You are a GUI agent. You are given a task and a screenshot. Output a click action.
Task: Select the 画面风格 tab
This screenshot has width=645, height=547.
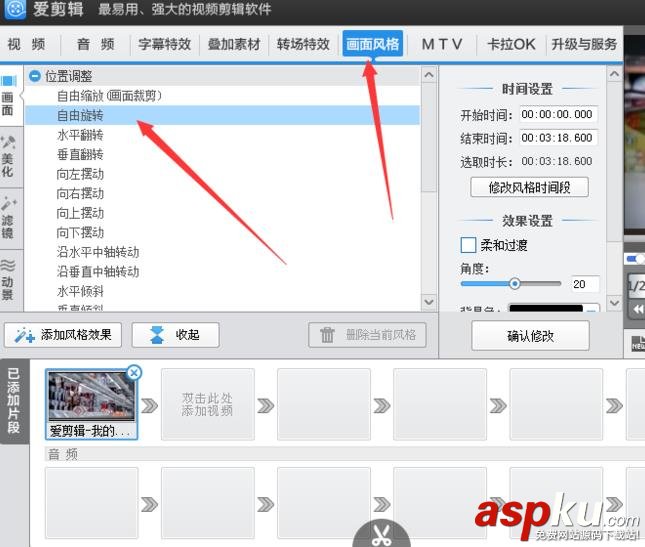(x=373, y=44)
